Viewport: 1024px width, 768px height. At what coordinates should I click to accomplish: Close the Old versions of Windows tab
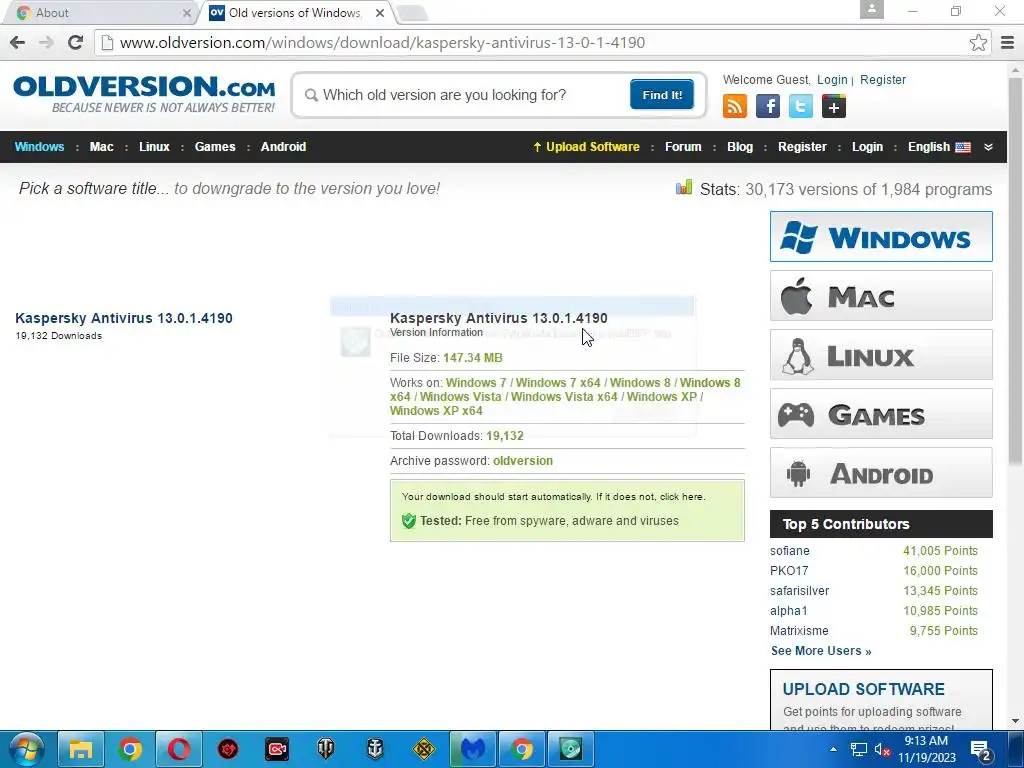pyautogui.click(x=381, y=12)
